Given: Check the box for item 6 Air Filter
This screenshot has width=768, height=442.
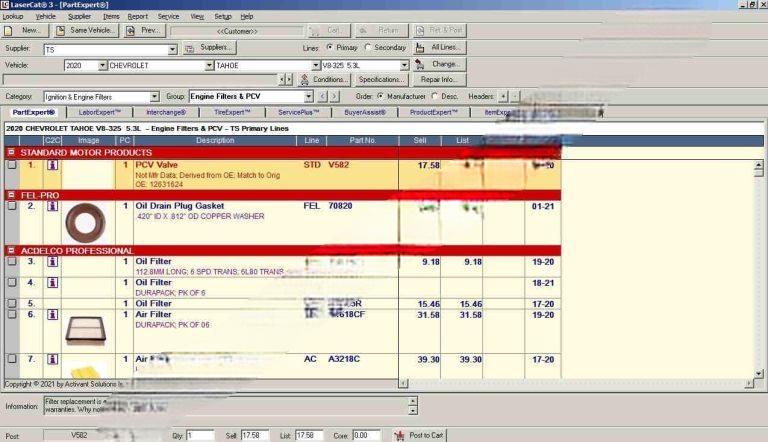Looking at the screenshot, I should coord(12,314).
